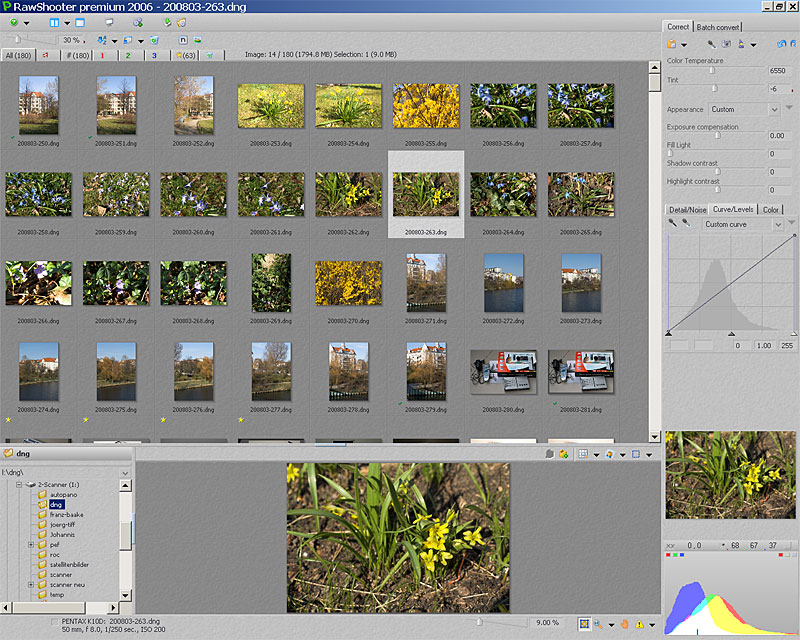Show only priority 1 images
800x640 pixels.
[102, 55]
